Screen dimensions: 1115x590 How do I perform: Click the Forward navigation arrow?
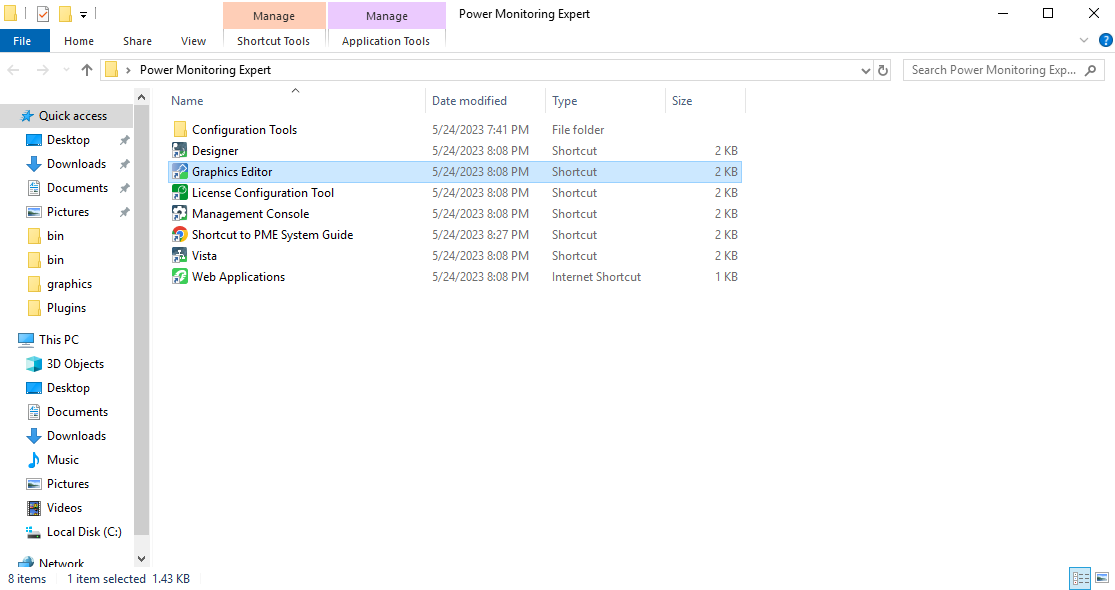[43, 70]
